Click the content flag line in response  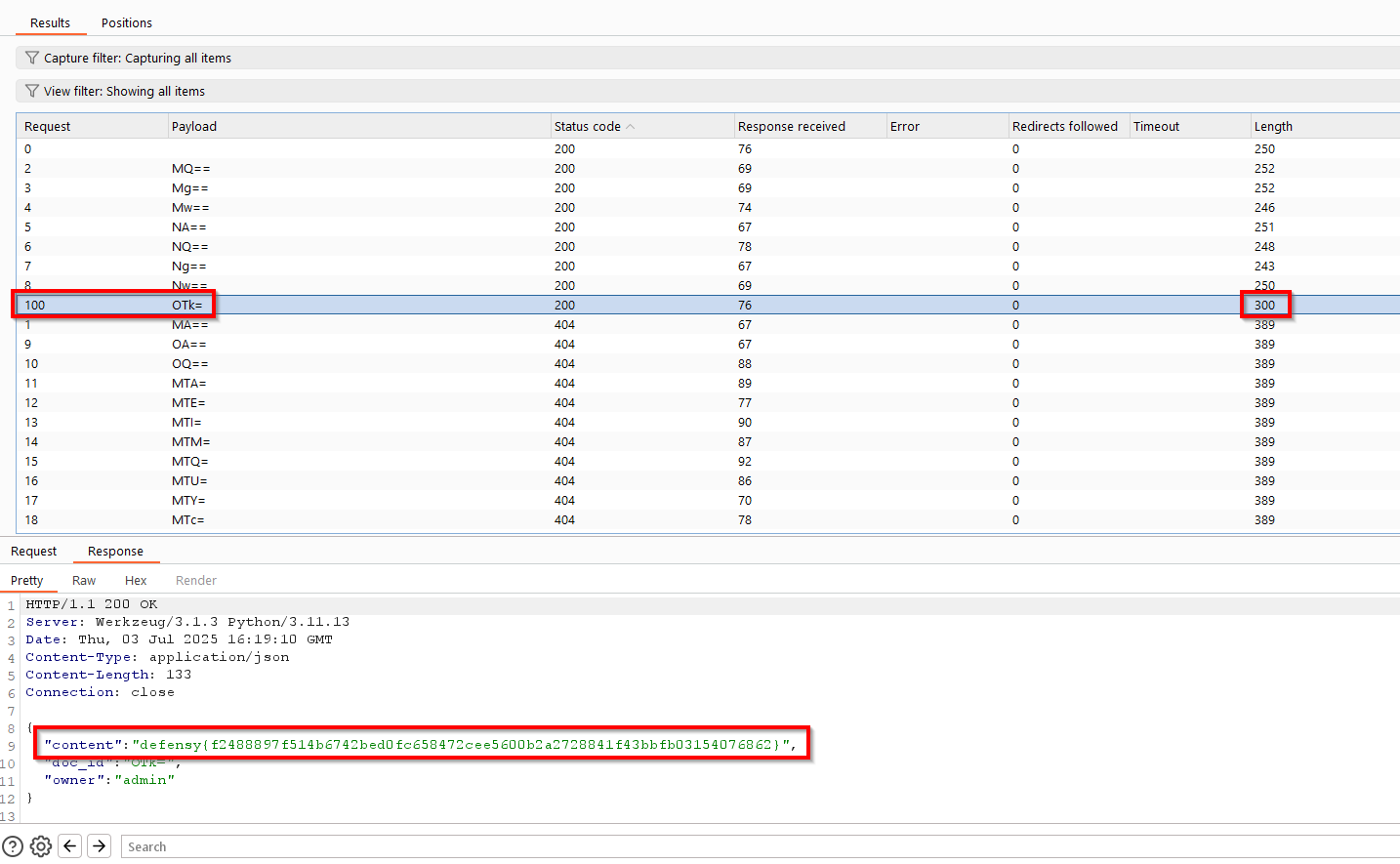420,745
